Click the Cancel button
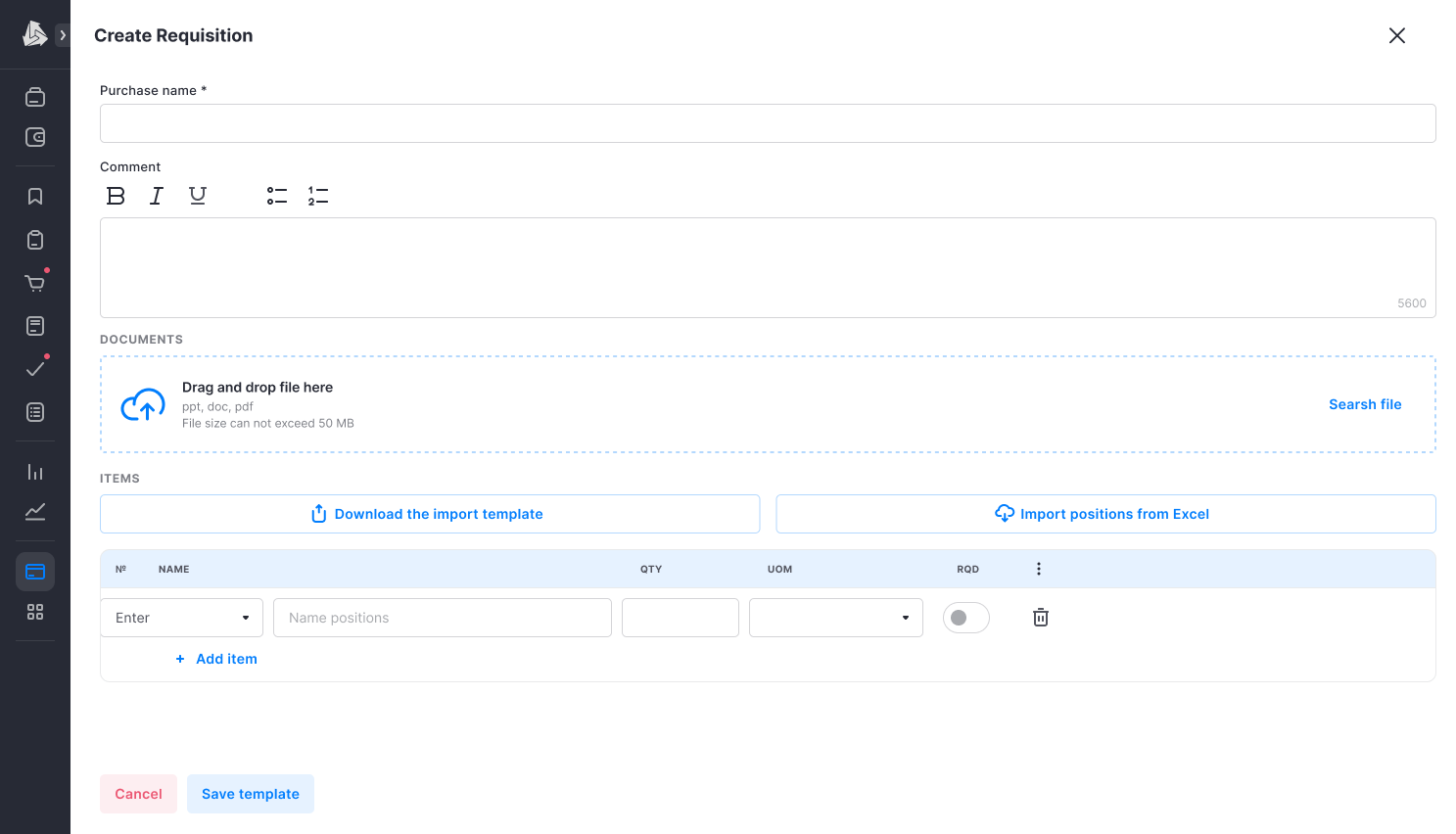 click(x=138, y=794)
